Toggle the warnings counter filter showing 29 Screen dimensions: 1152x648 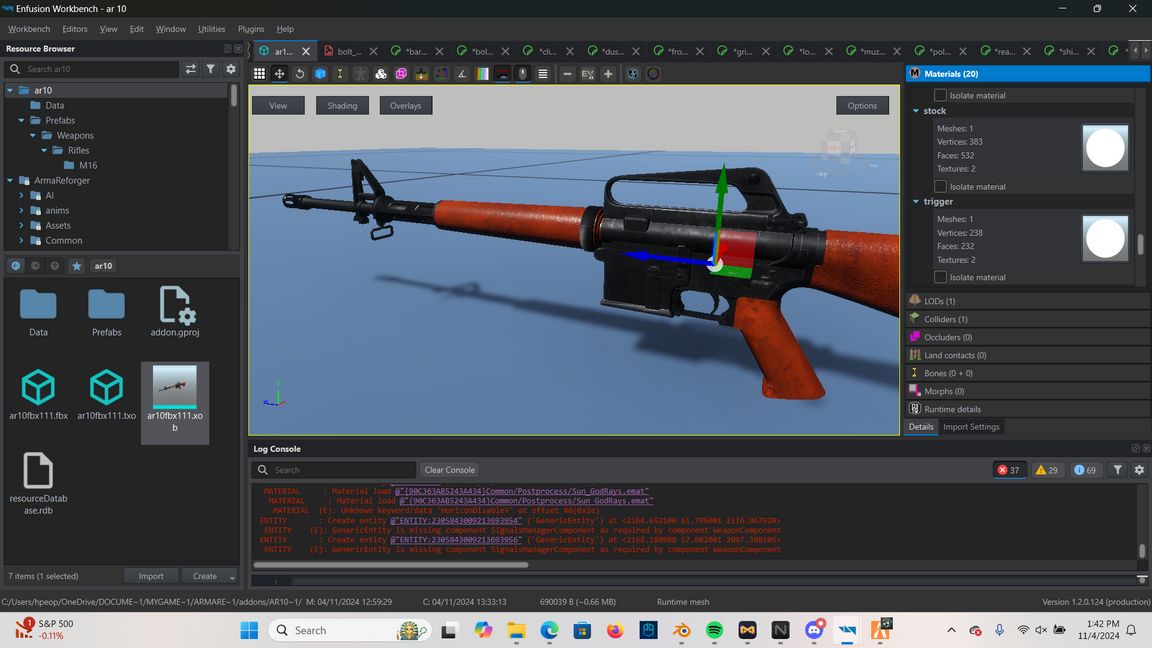pos(1046,470)
